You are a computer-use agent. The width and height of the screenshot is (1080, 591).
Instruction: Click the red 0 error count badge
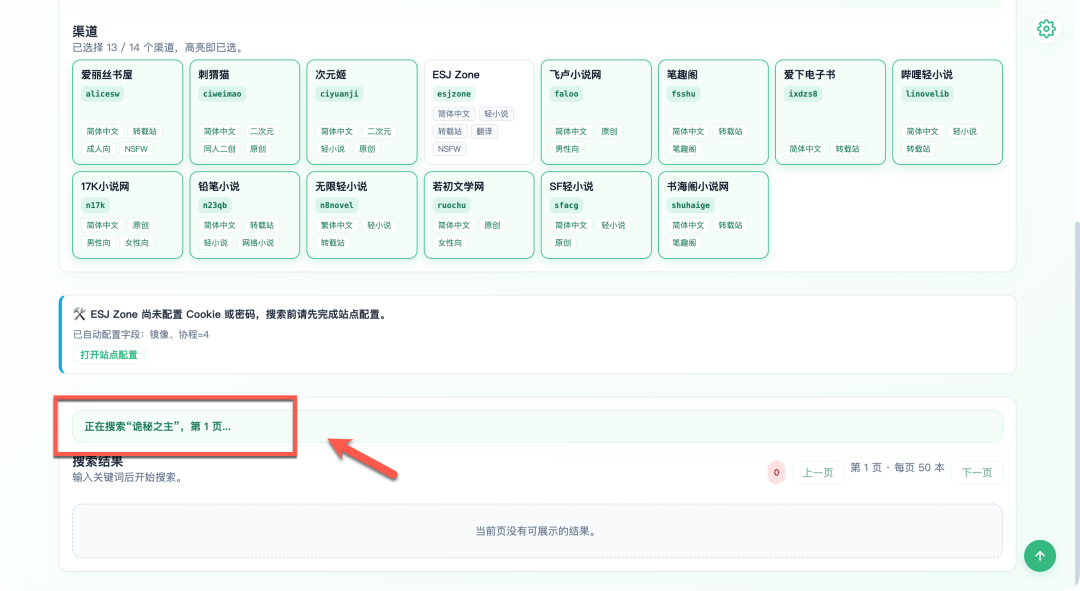[776, 473]
